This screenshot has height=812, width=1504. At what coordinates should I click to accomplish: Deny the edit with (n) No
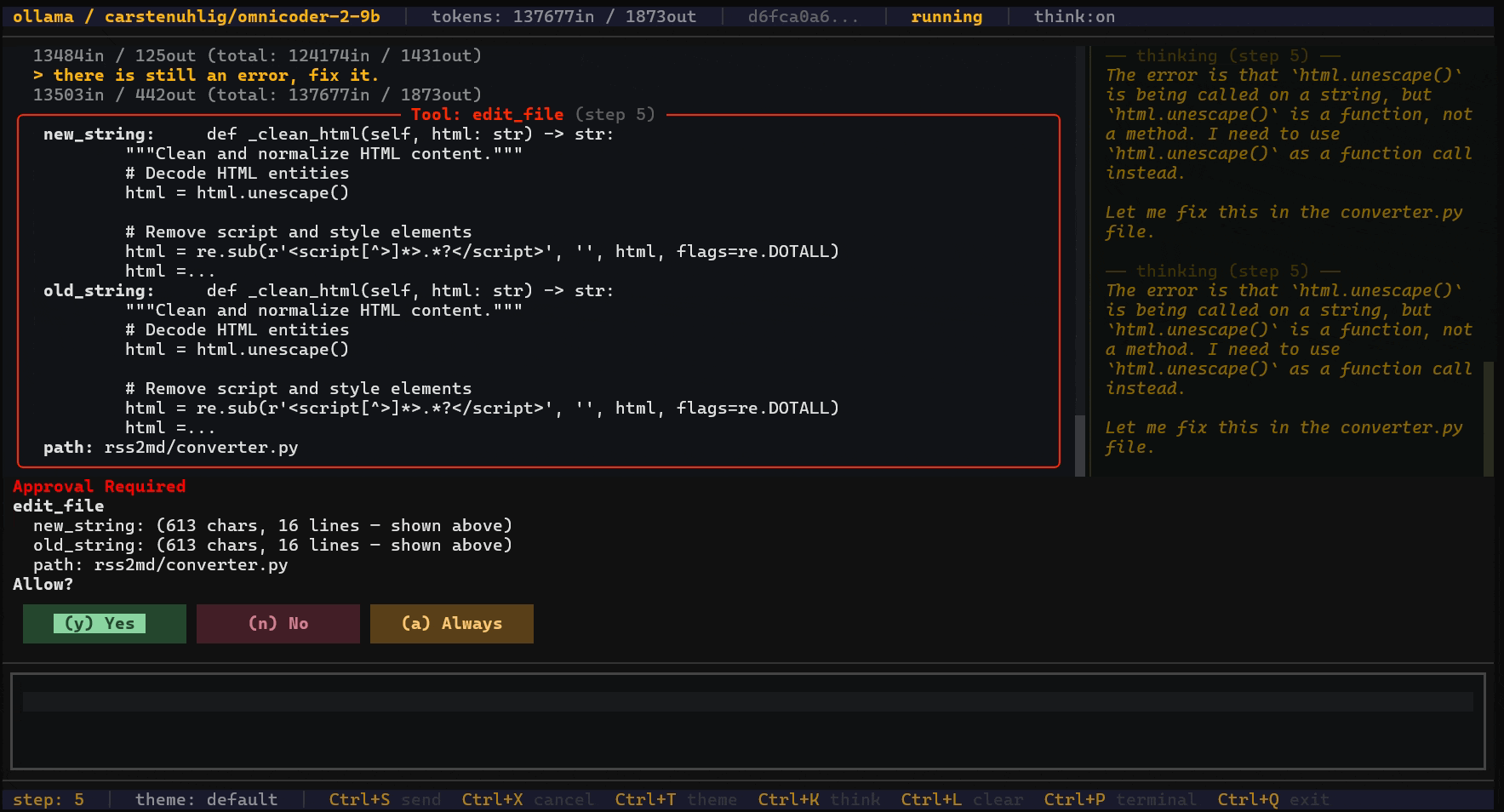click(x=277, y=624)
